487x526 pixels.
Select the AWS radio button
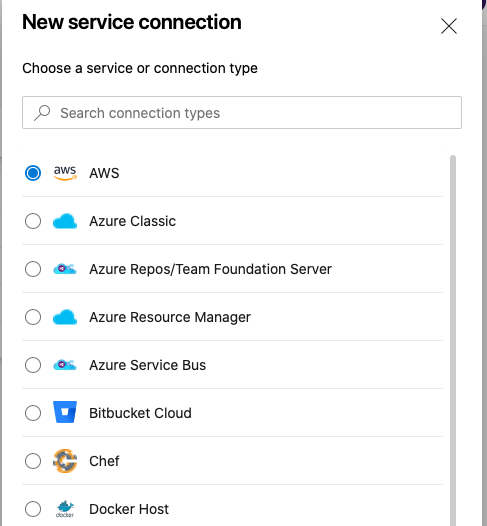[x=33, y=173]
